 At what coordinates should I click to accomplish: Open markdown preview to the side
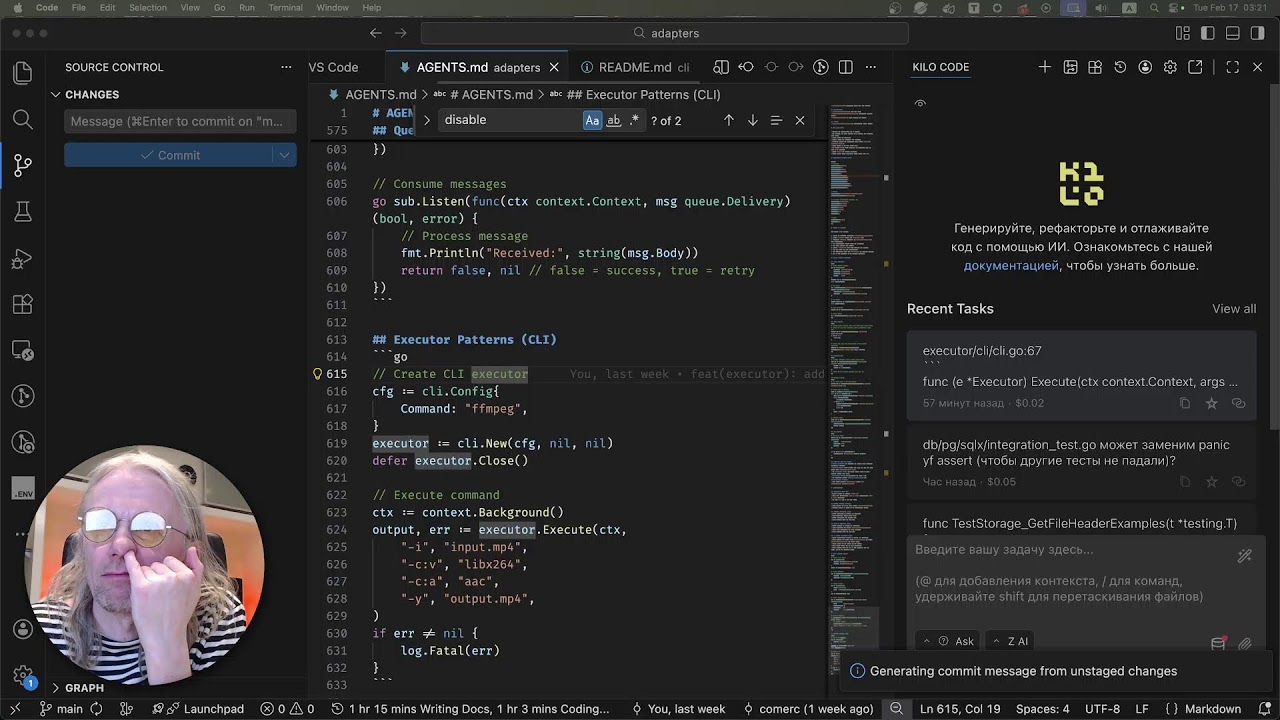(x=721, y=67)
